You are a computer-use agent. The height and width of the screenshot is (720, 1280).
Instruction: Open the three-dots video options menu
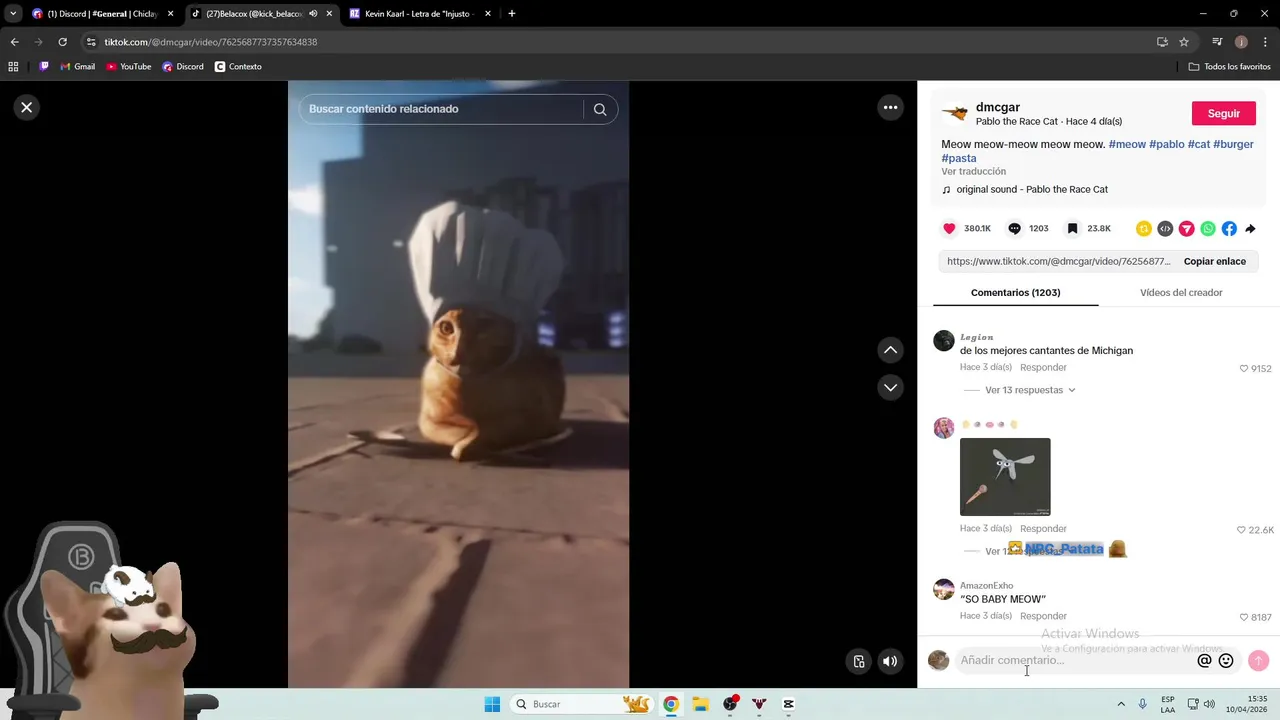tap(890, 107)
